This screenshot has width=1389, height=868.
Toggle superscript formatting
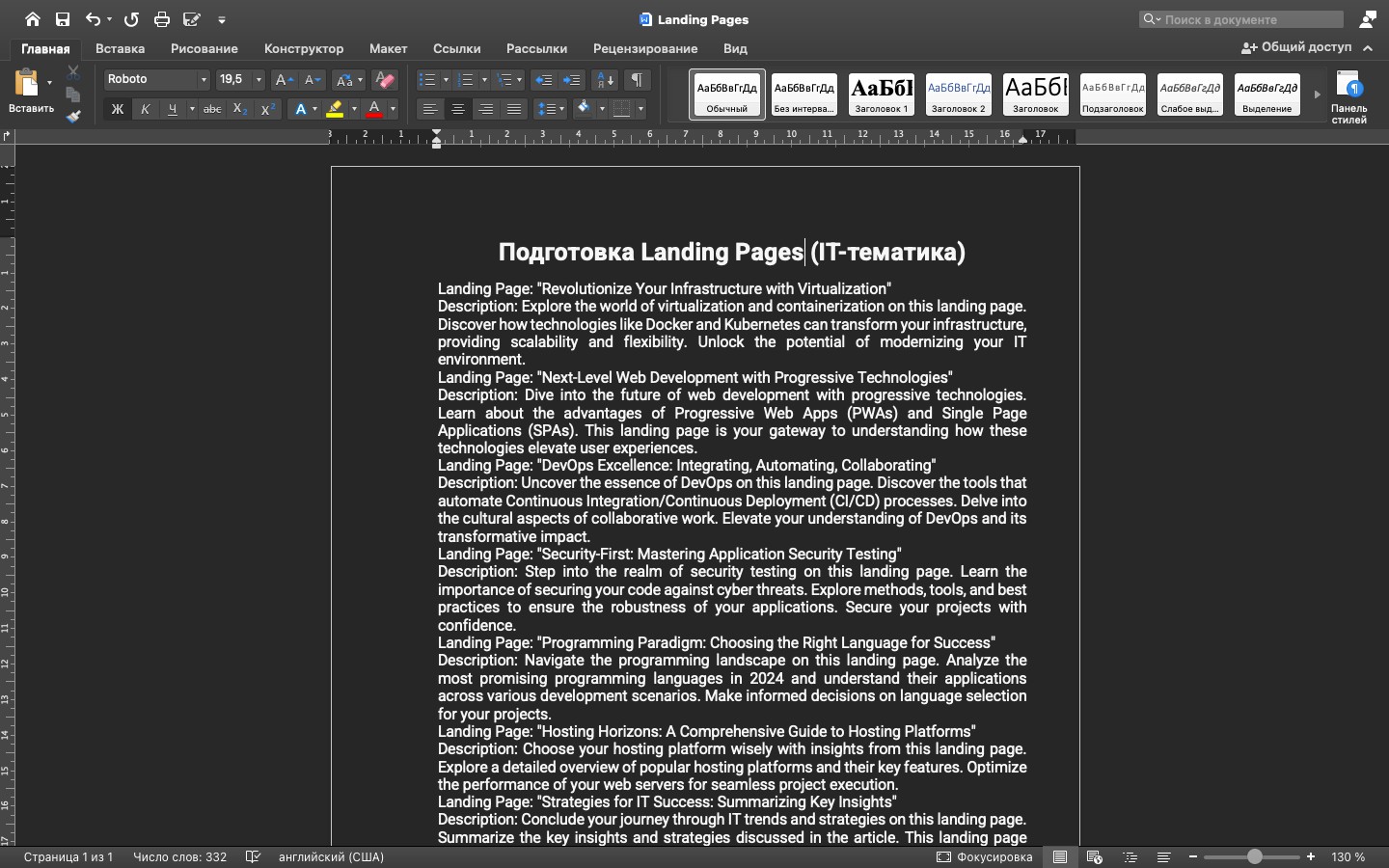(268, 109)
